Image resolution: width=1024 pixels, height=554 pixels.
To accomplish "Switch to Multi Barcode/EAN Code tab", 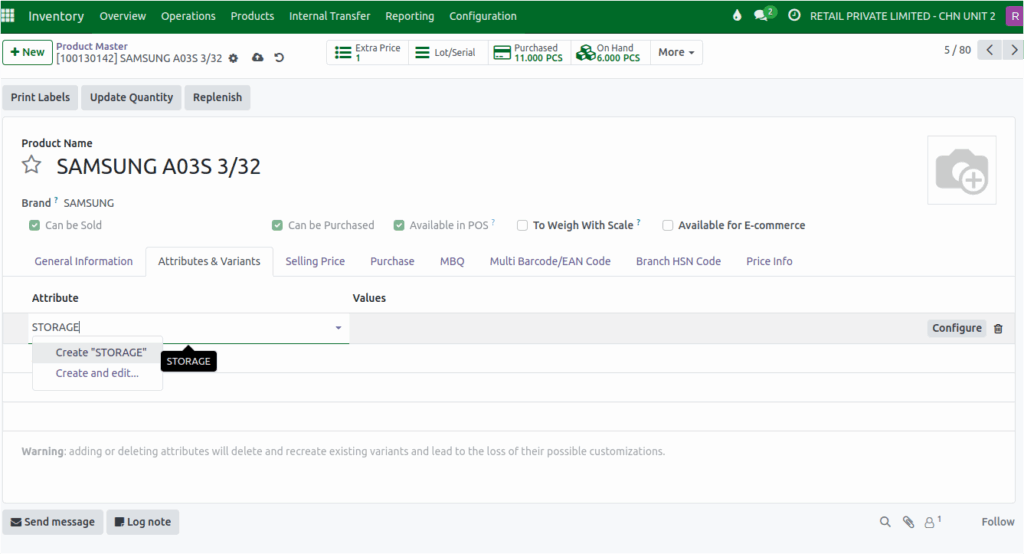I will click(550, 261).
